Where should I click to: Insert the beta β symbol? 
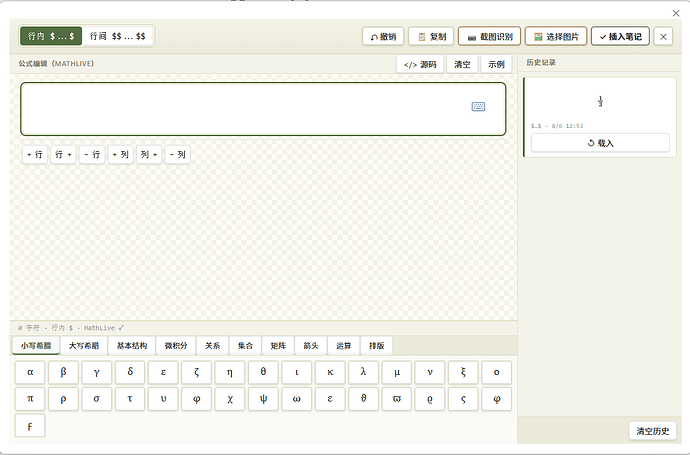[63, 372]
